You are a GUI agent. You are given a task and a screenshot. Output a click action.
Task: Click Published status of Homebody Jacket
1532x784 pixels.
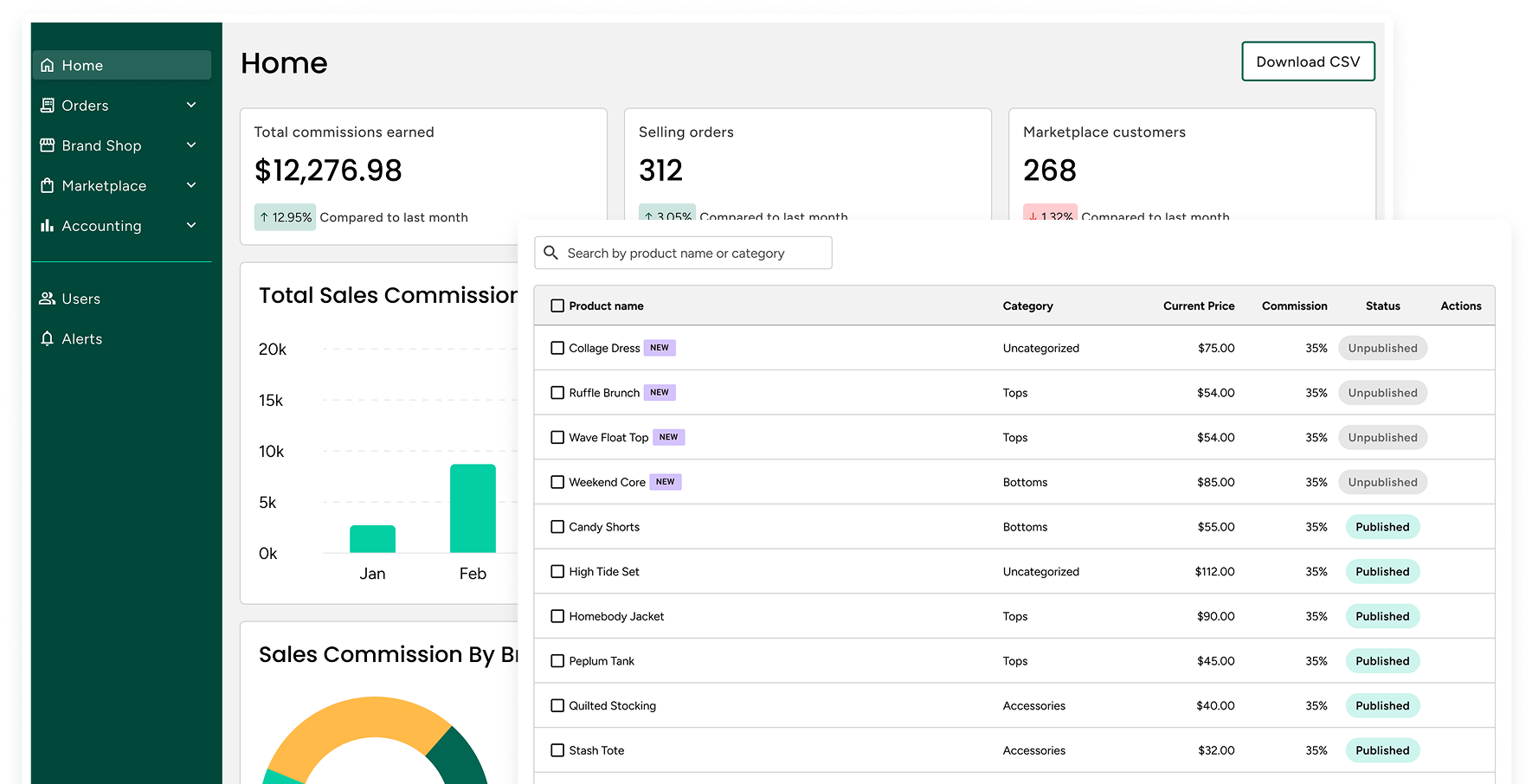(1382, 616)
